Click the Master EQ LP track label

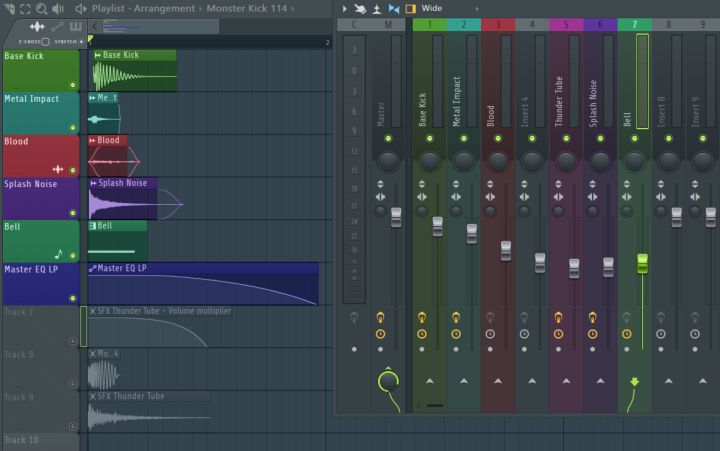tap(32, 269)
